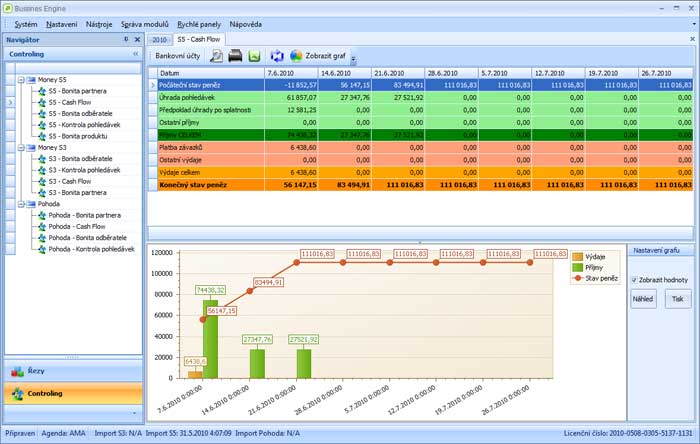Screen dimensions: 700x444
Task: Click the orange Výdaje legend swatch
Action: coord(578,256)
